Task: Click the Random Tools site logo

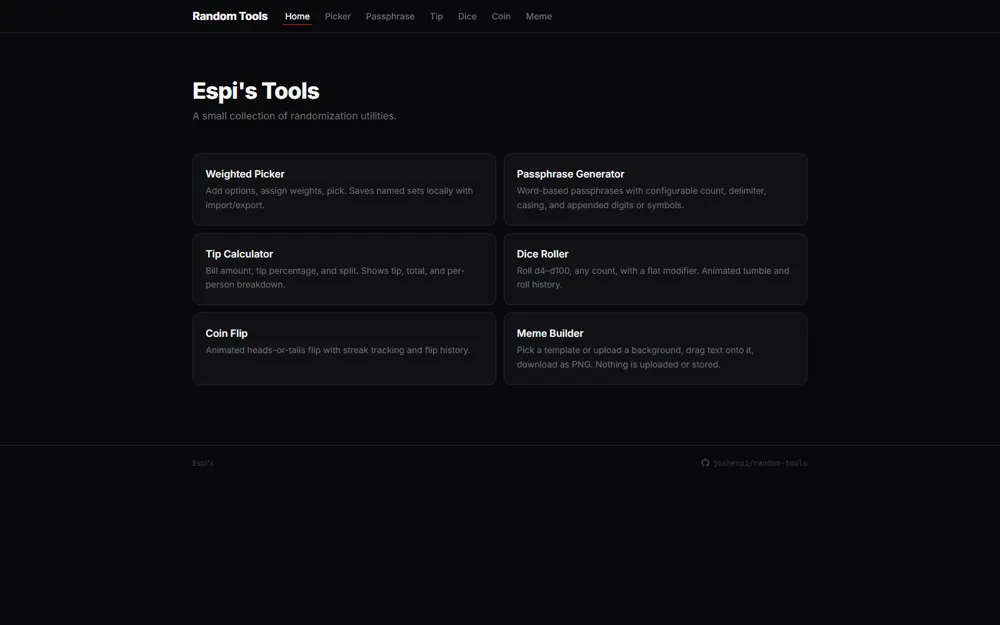Action: pos(230,16)
